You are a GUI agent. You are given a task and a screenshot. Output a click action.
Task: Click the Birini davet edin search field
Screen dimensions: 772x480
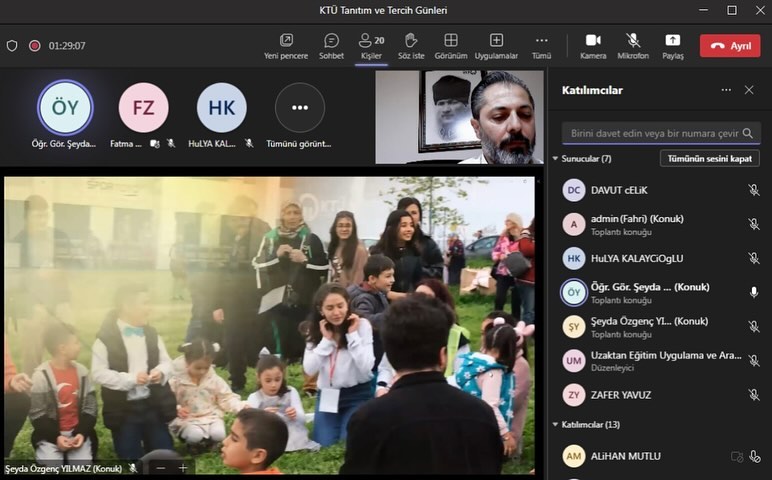click(651, 133)
